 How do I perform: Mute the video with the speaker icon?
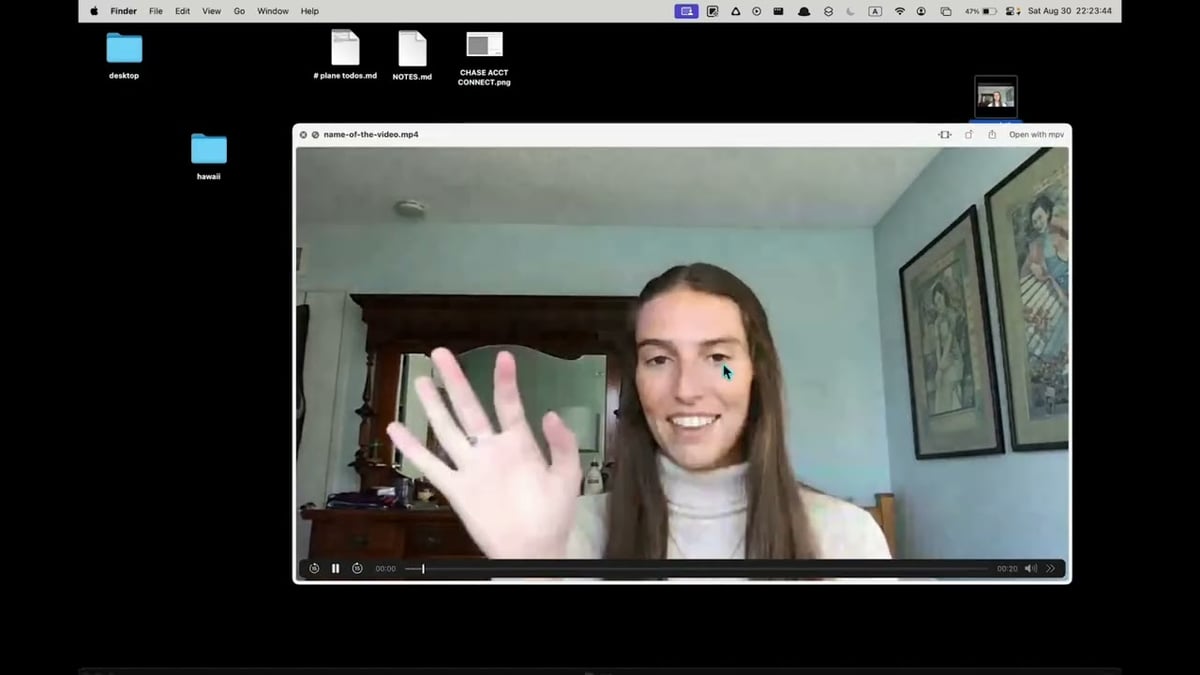[1031, 568]
